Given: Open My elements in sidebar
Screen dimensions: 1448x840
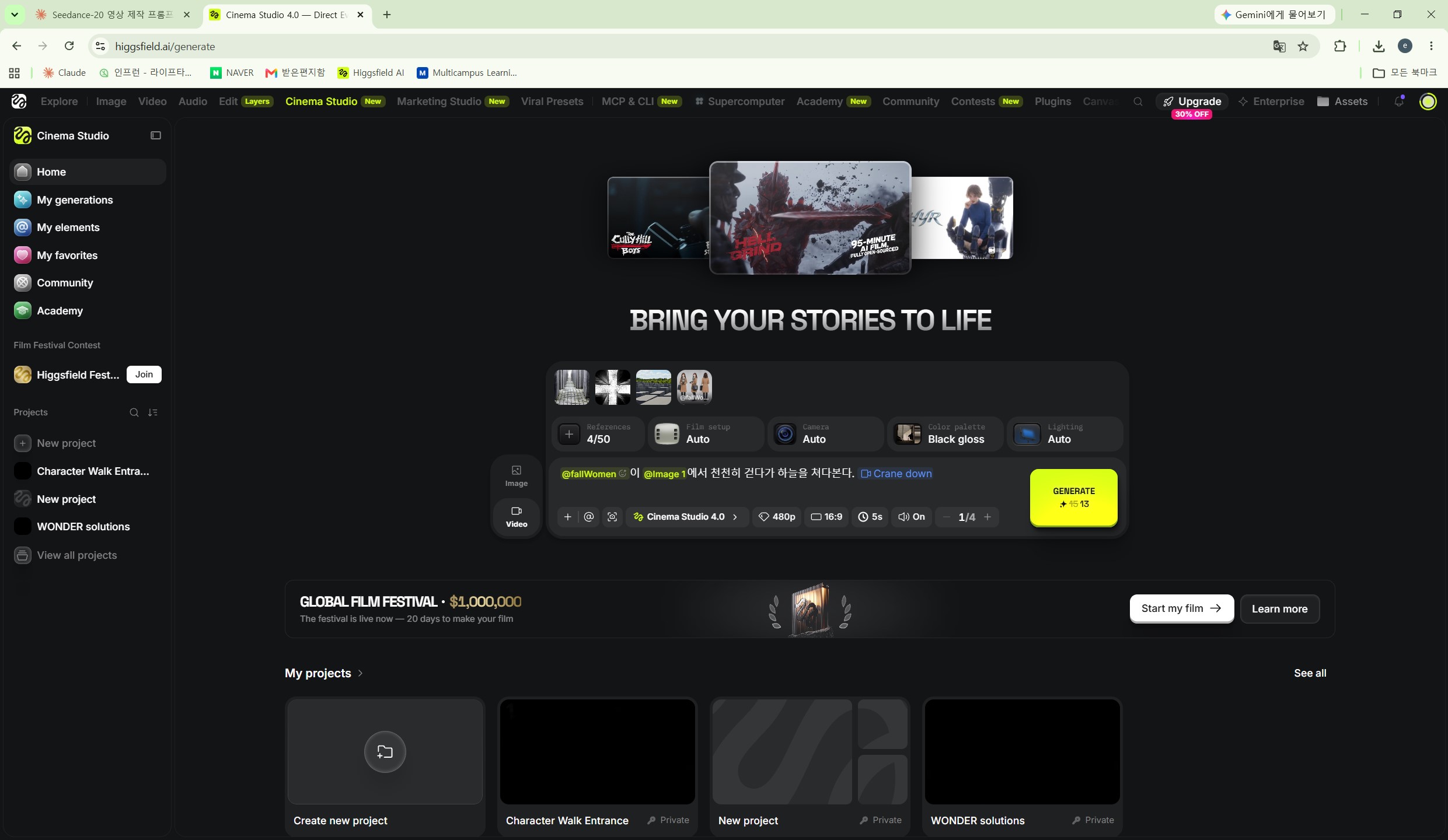Looking at the screenshot, I should (x=88, y=228).
